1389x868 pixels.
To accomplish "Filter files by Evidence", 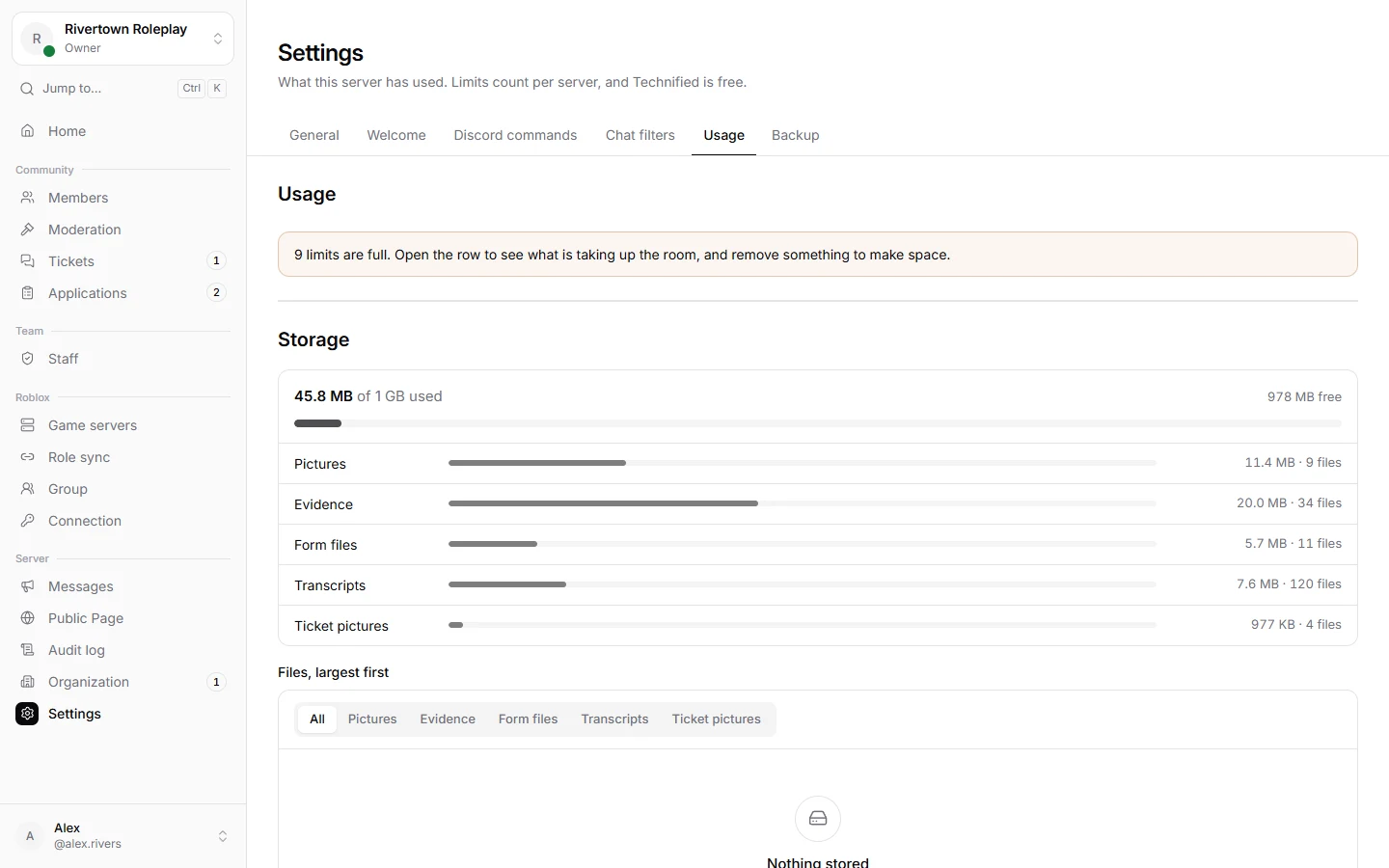I will 448,719.
